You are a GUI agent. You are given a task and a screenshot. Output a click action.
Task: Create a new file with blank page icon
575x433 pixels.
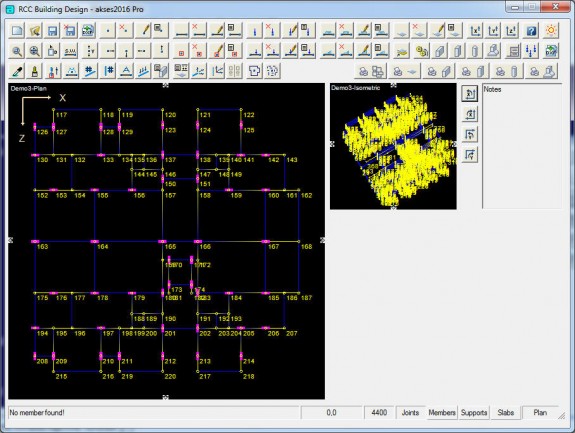click(x=17, y=30)
